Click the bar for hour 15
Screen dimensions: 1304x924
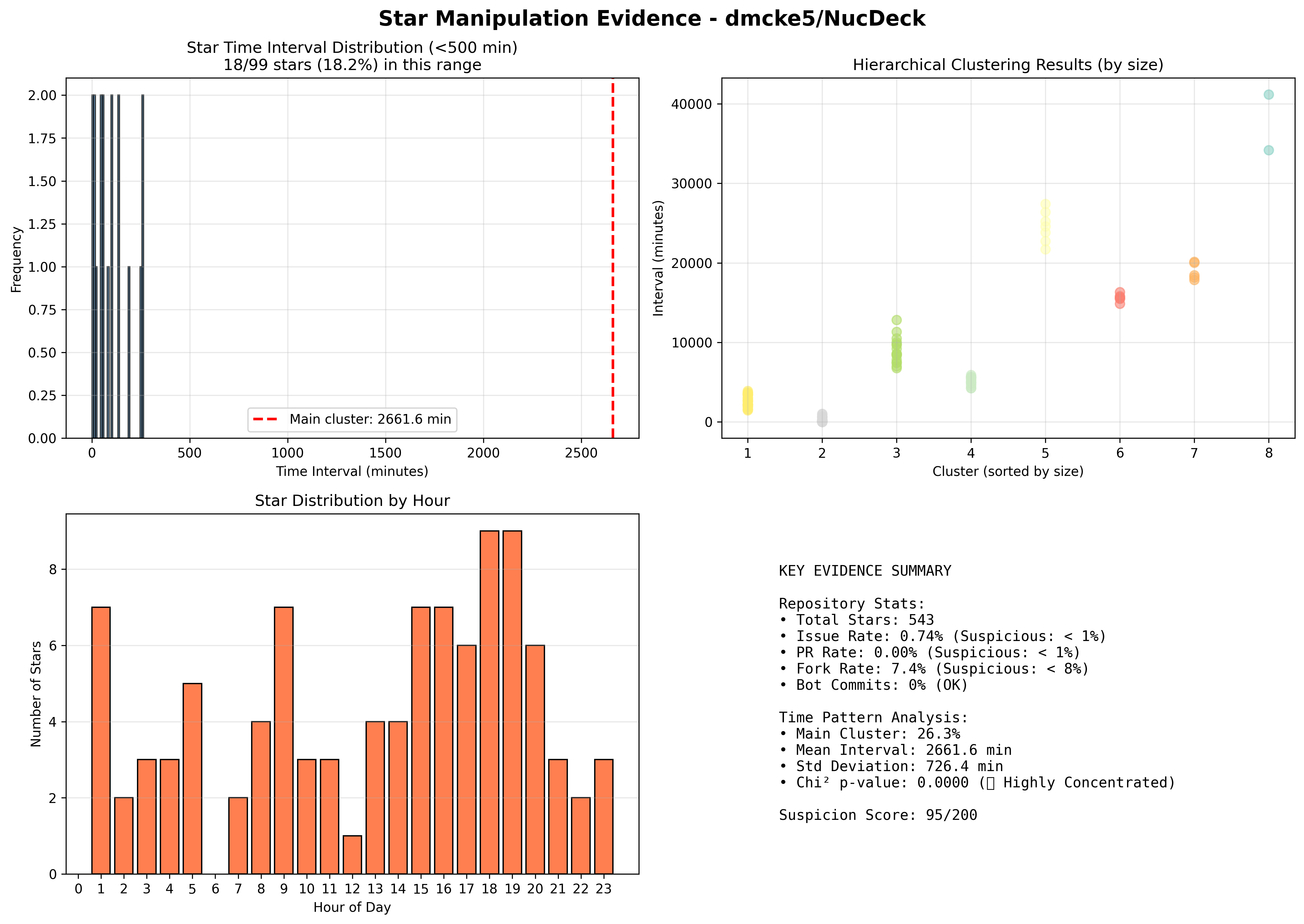[421, 740]
